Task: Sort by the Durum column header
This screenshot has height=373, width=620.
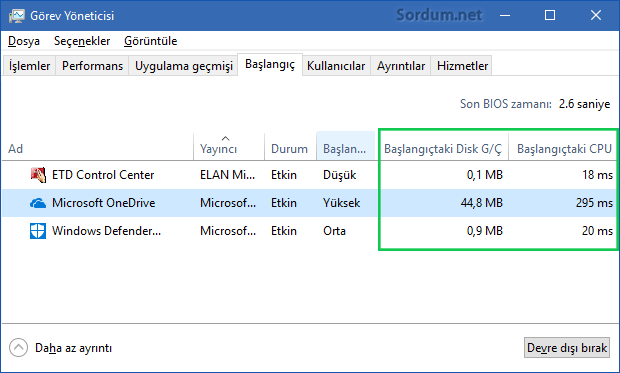Action: pyautogui.click(x=290, y=147)
